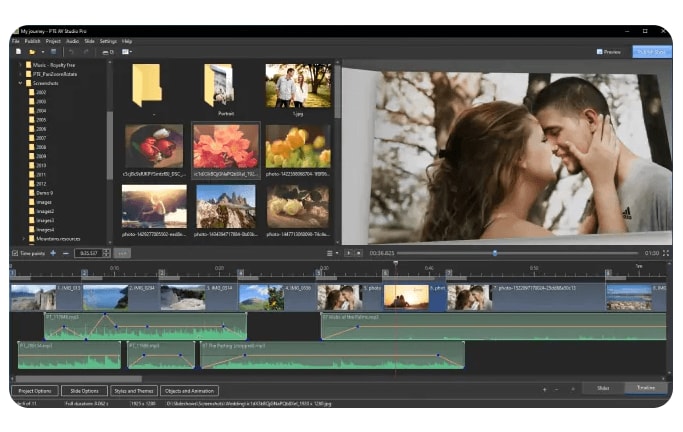
Task: Click the remove time point minus icon
Action: tap(66, 253)
